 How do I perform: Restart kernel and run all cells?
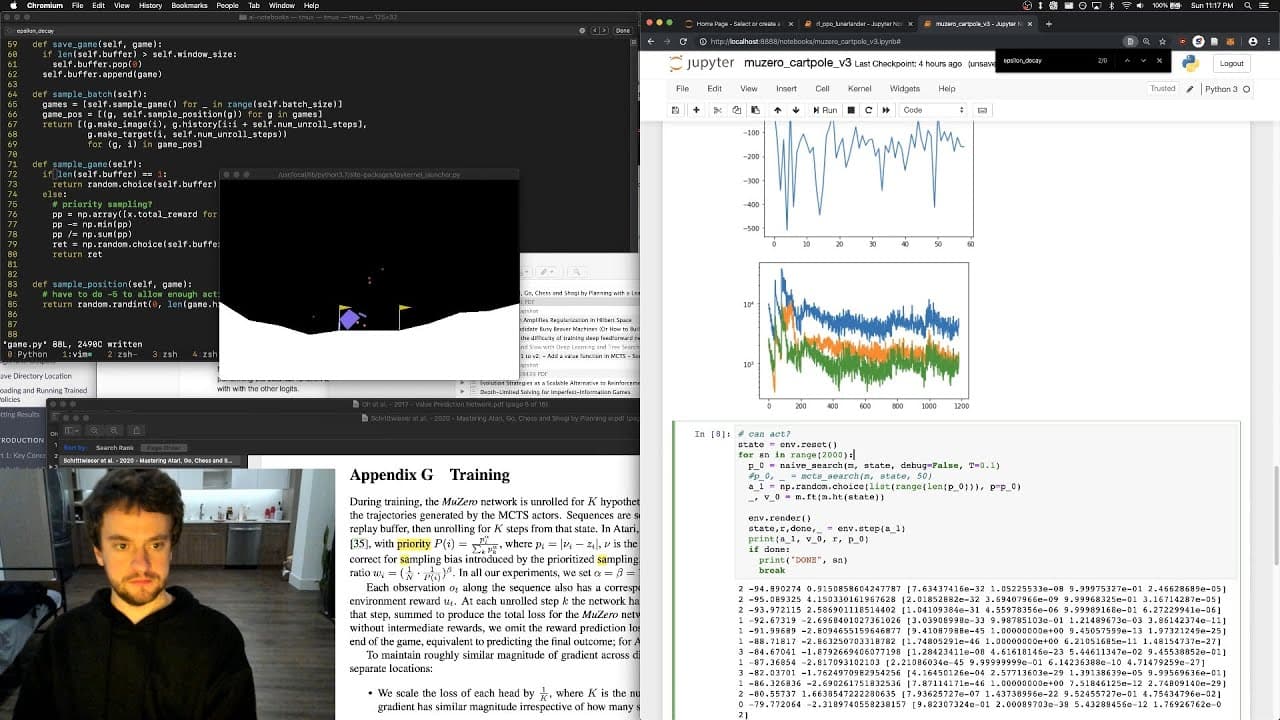[886, 110]
